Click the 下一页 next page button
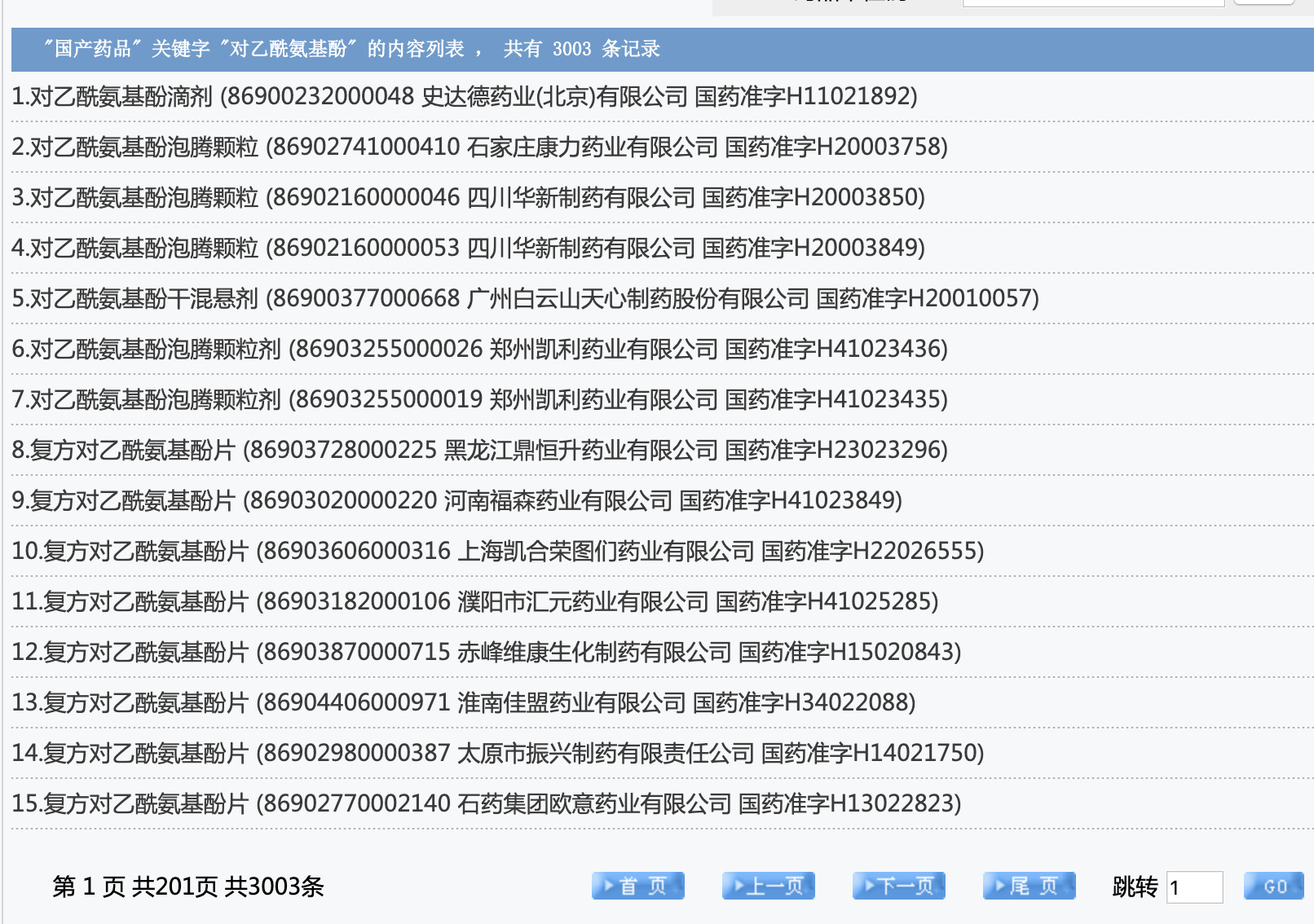This screenshot has height=924, width=1314. pos(898,886)
